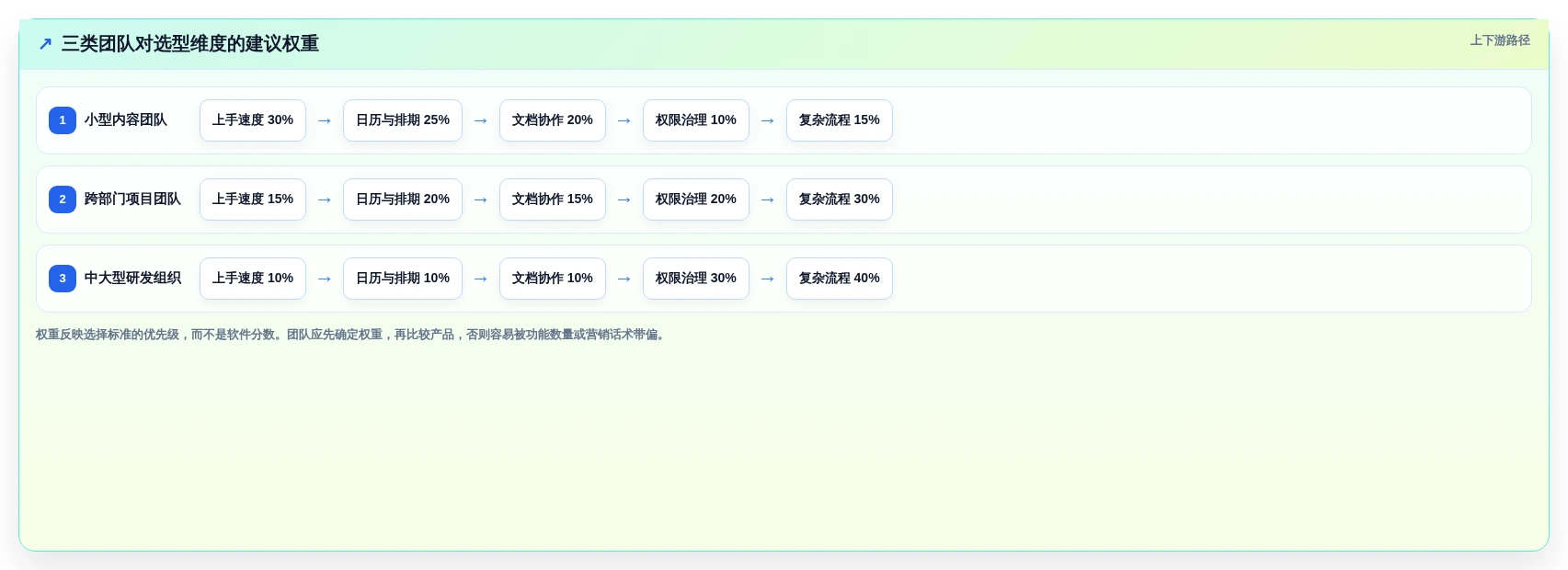1568x570 pixels.
Task: Click the arrow before 复杂流程 40%
Action: pos(768,279)
